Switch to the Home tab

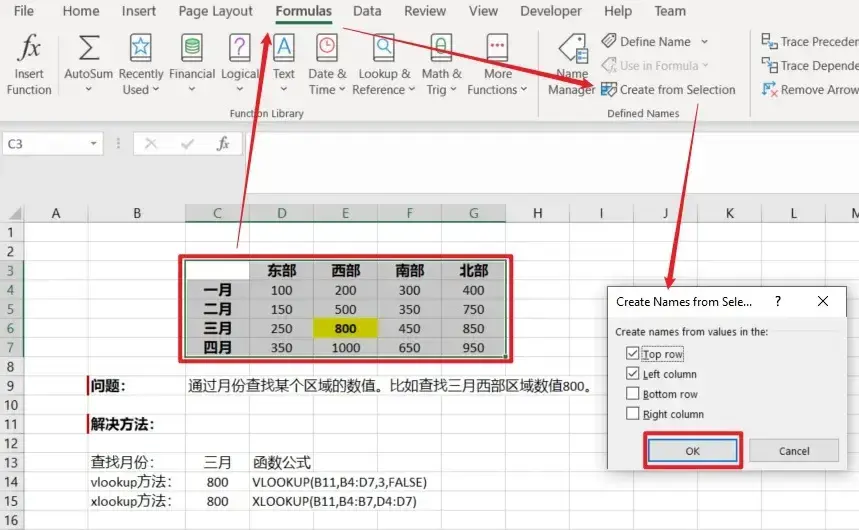pyautogui.click(x=81, y=11)
